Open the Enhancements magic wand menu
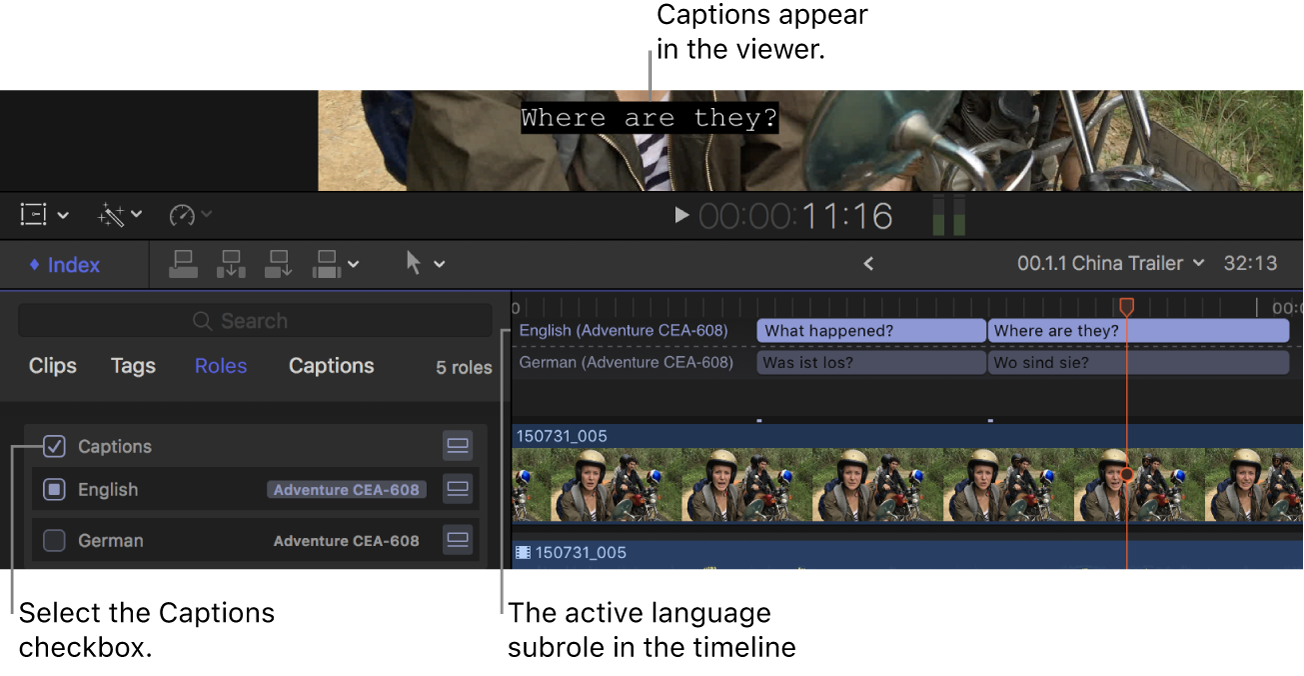The height and width of the screenshot is (676, 1304). click(x=112, y=214)
